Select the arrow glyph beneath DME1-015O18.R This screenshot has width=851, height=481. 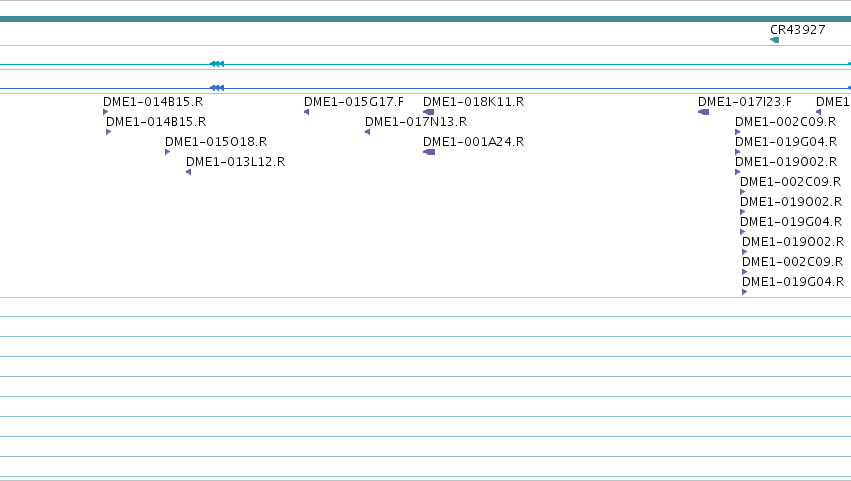168,152
